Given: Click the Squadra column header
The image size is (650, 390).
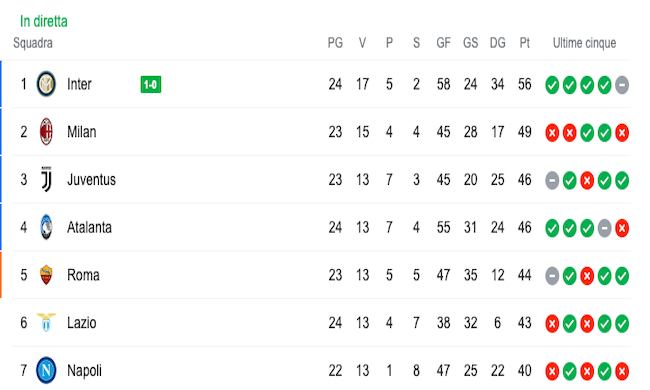Looking at the screenshot, I should (x=33, y=43).
